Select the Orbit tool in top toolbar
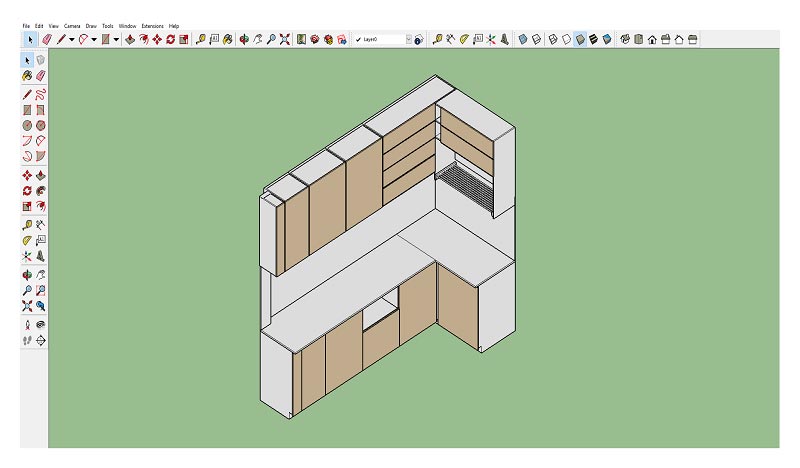Image resolution: width=800 pixels, height=468 pixels. [x=244, y=39]
